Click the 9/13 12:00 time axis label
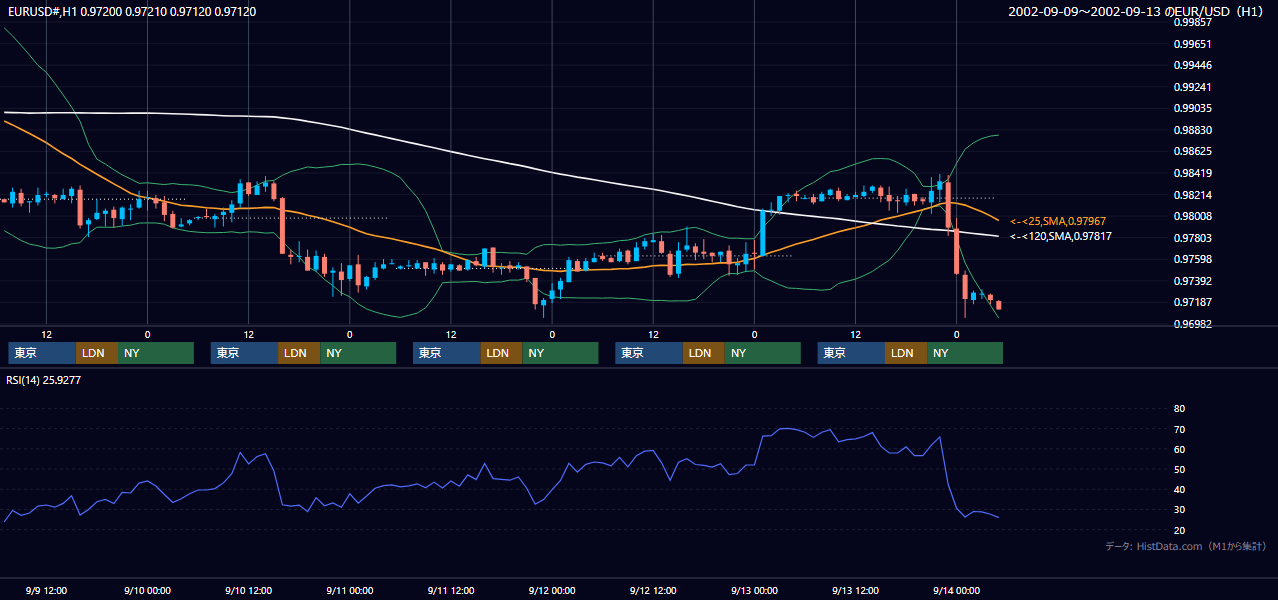The height and width of the screenshot is (600, 1278). (855, 590)
